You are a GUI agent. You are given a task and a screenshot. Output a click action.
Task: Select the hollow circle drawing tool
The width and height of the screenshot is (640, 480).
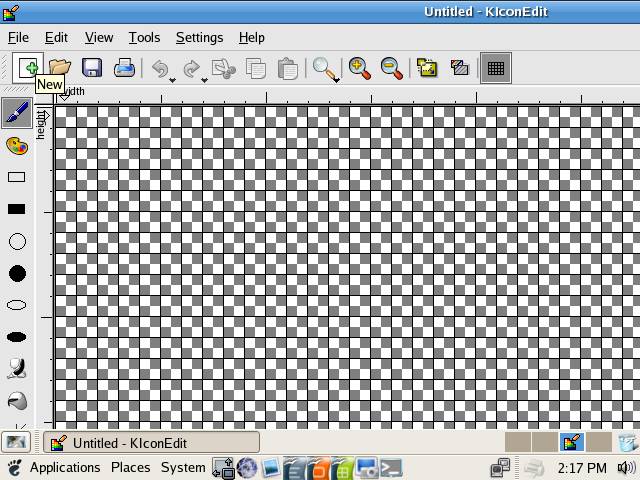(x=17, y=242)
